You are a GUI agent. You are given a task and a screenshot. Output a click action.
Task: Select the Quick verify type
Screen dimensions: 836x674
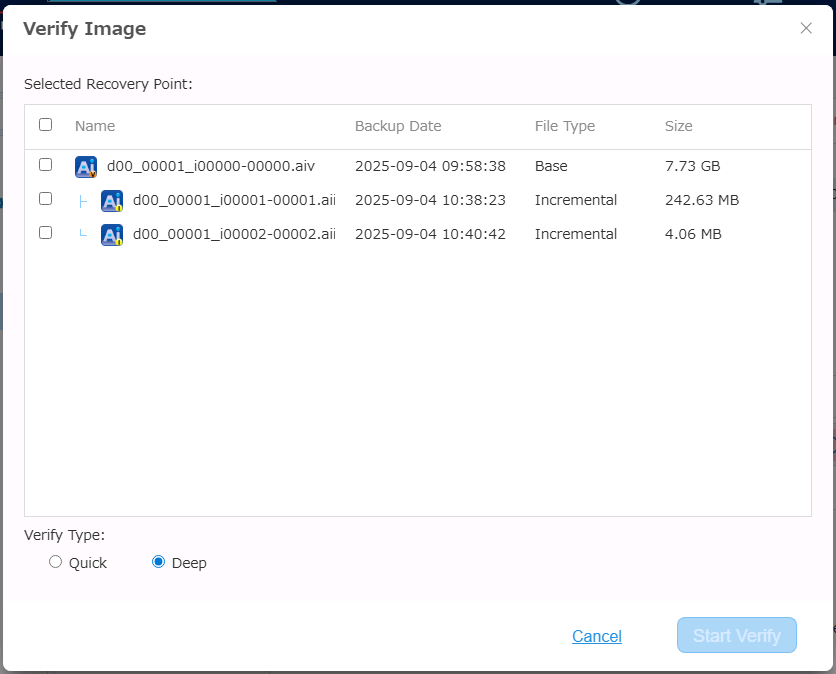tap(56, 562)
